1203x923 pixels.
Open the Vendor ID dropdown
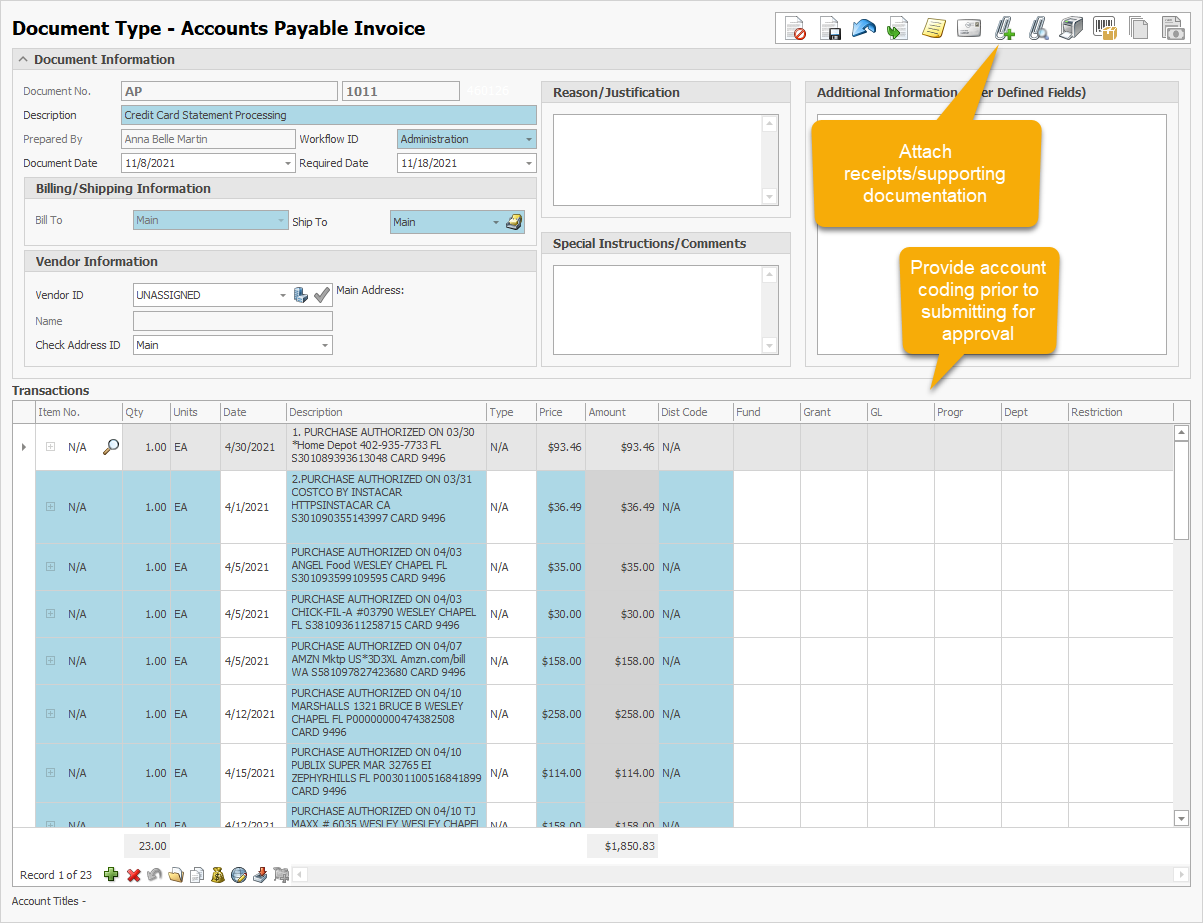pyautogui.click(x=283, y=295)
